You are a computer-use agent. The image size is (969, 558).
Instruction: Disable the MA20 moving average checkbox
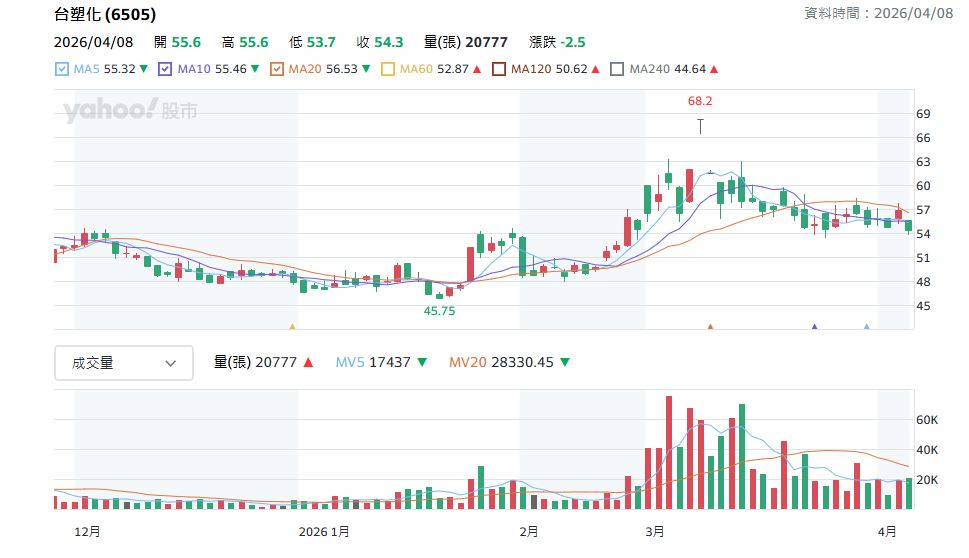coord(277,70)
